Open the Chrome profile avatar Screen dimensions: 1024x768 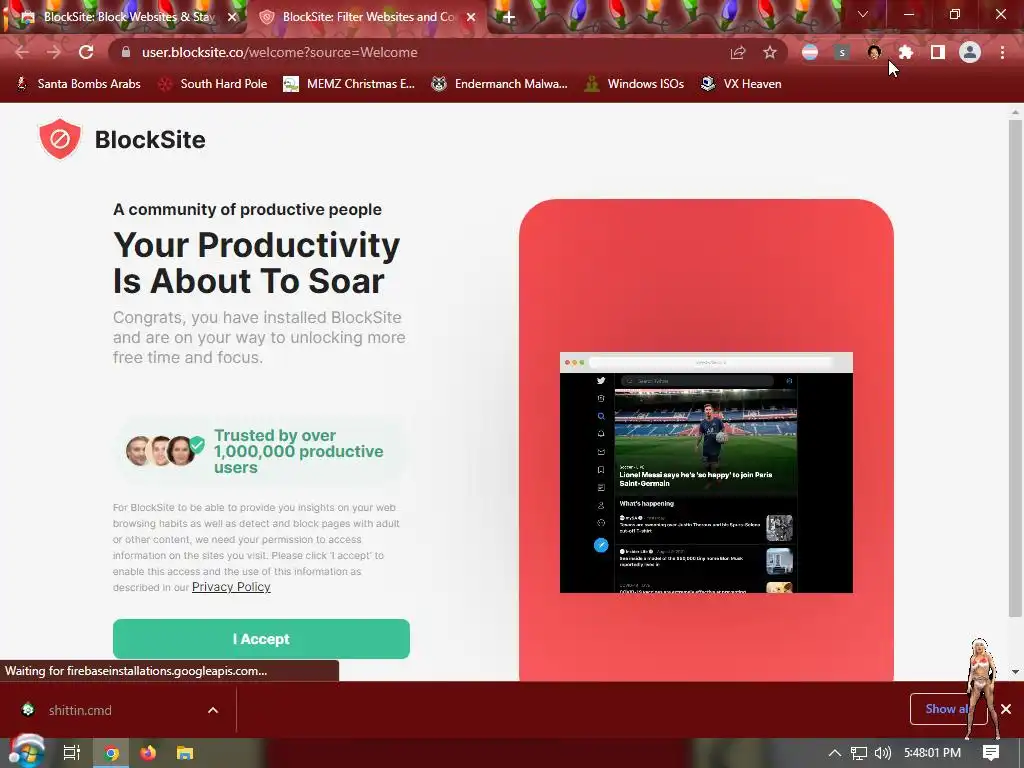click(x=970, y=52)
